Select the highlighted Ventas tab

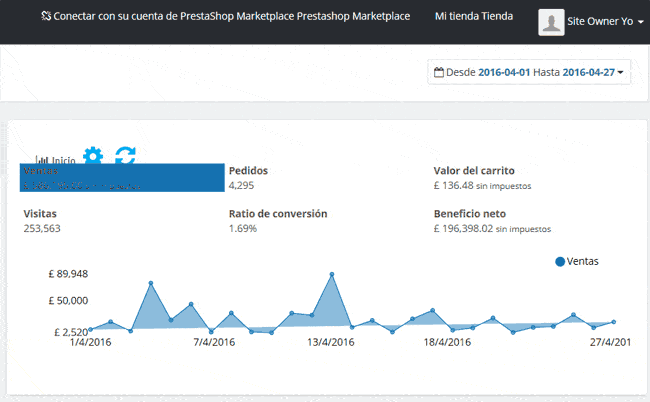122,178
